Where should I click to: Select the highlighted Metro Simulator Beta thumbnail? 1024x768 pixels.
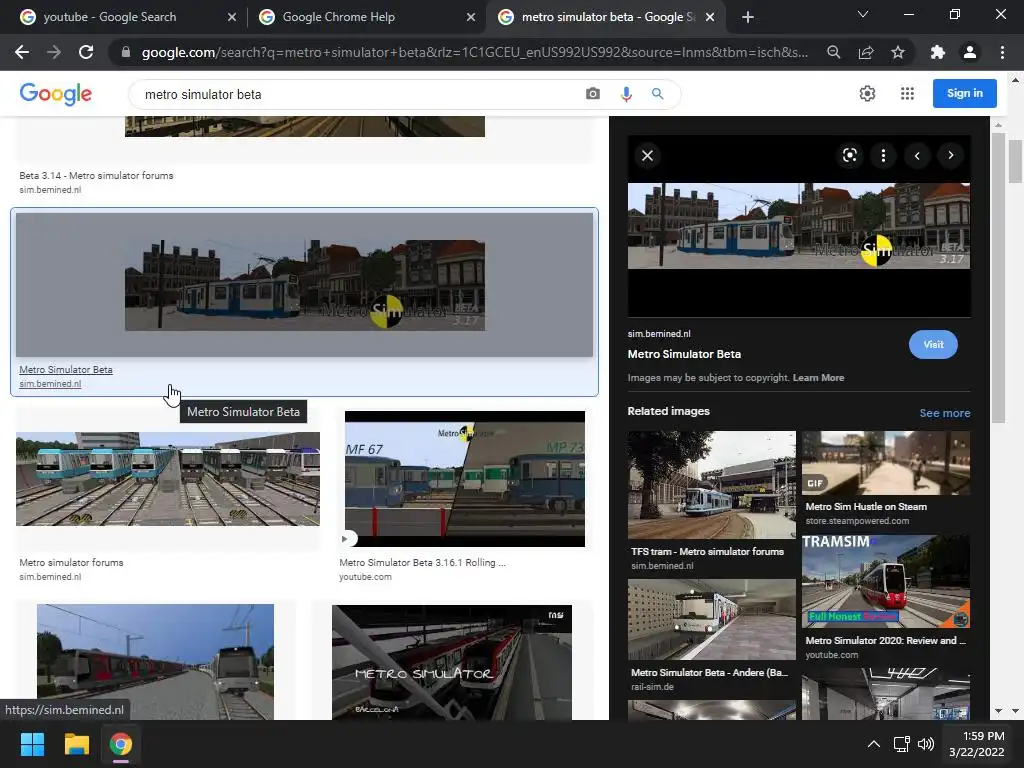pyautogui.click(x=305, y=285)
